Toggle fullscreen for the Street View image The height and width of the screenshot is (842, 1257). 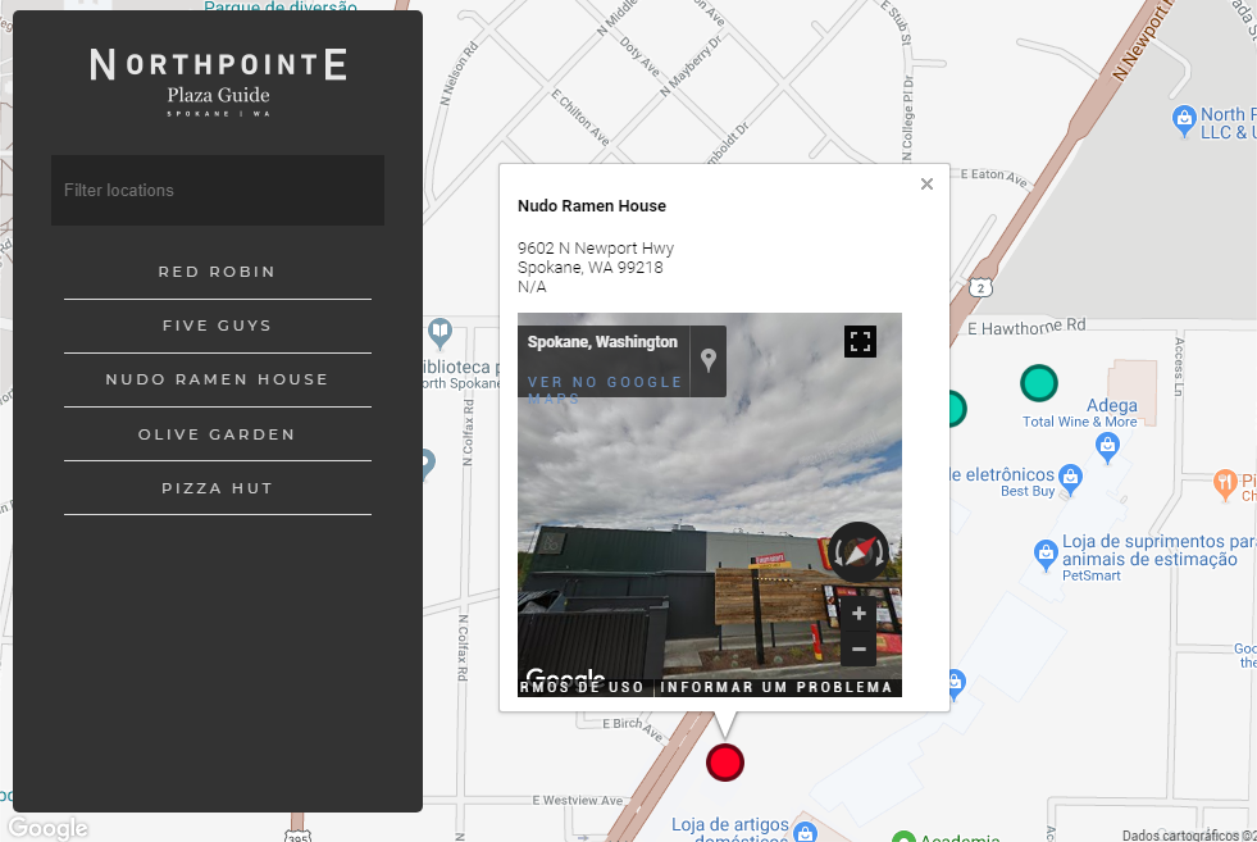pyautogui.click(x=860, y=341)
